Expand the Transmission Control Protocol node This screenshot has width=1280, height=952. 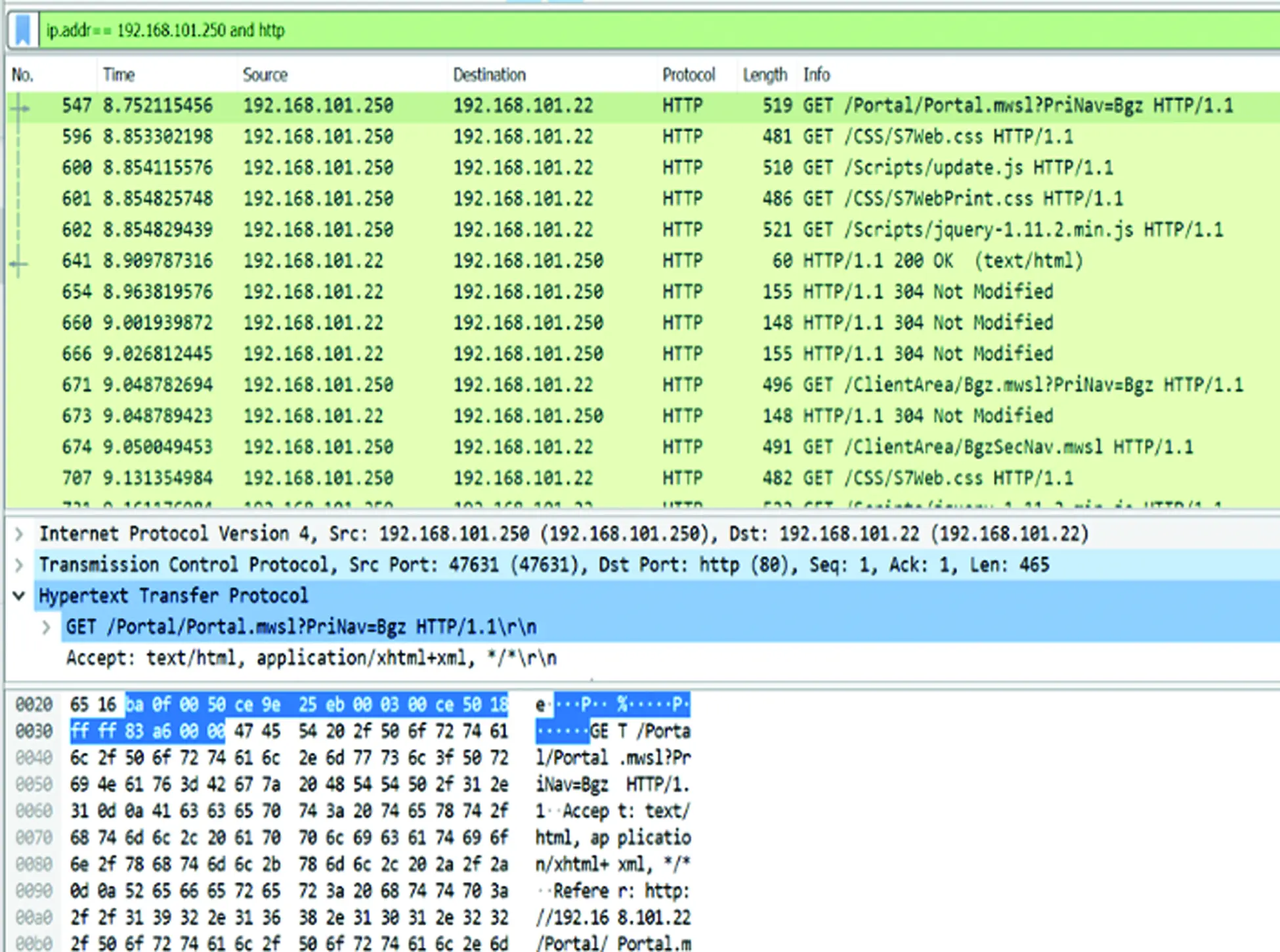[18, 564]
